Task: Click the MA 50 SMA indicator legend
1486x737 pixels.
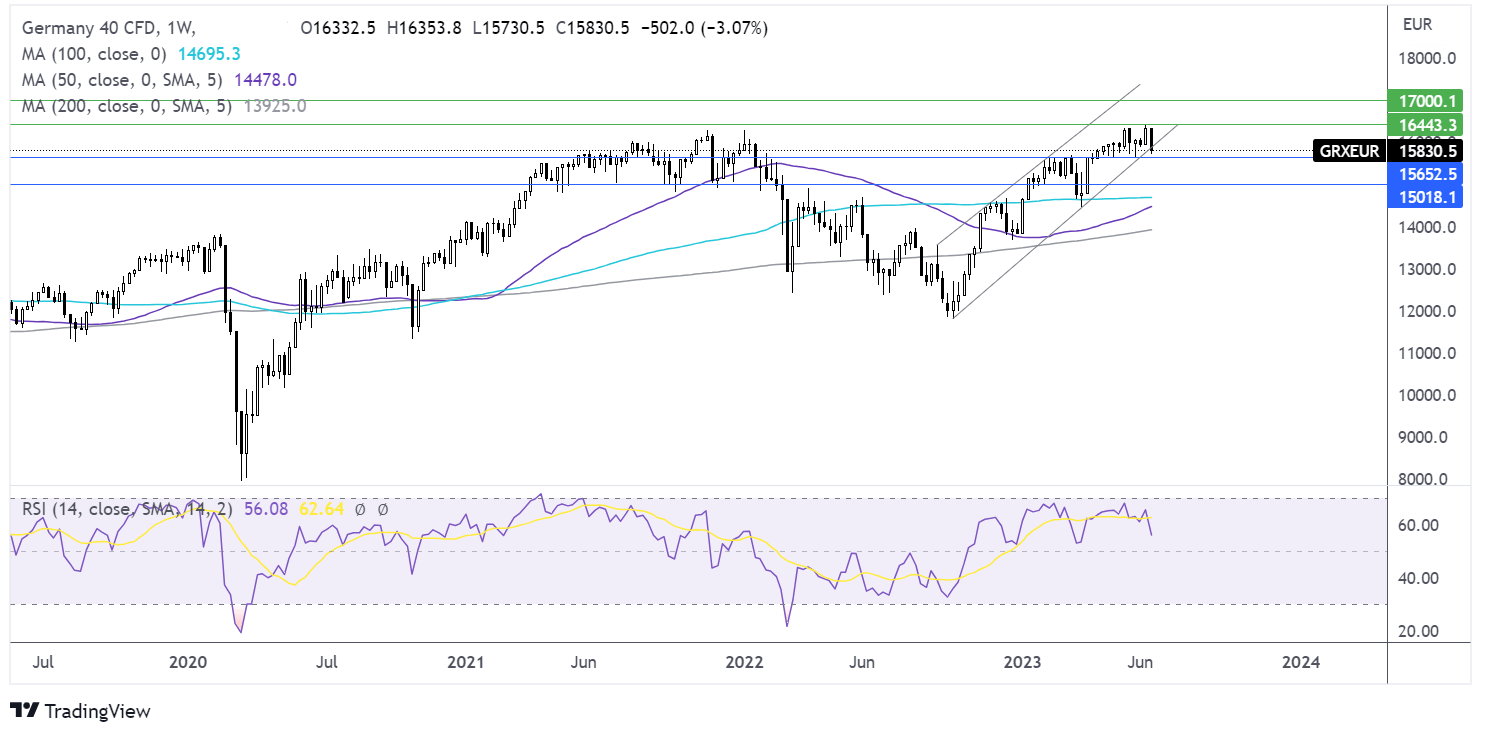Action: coord(159,80)
